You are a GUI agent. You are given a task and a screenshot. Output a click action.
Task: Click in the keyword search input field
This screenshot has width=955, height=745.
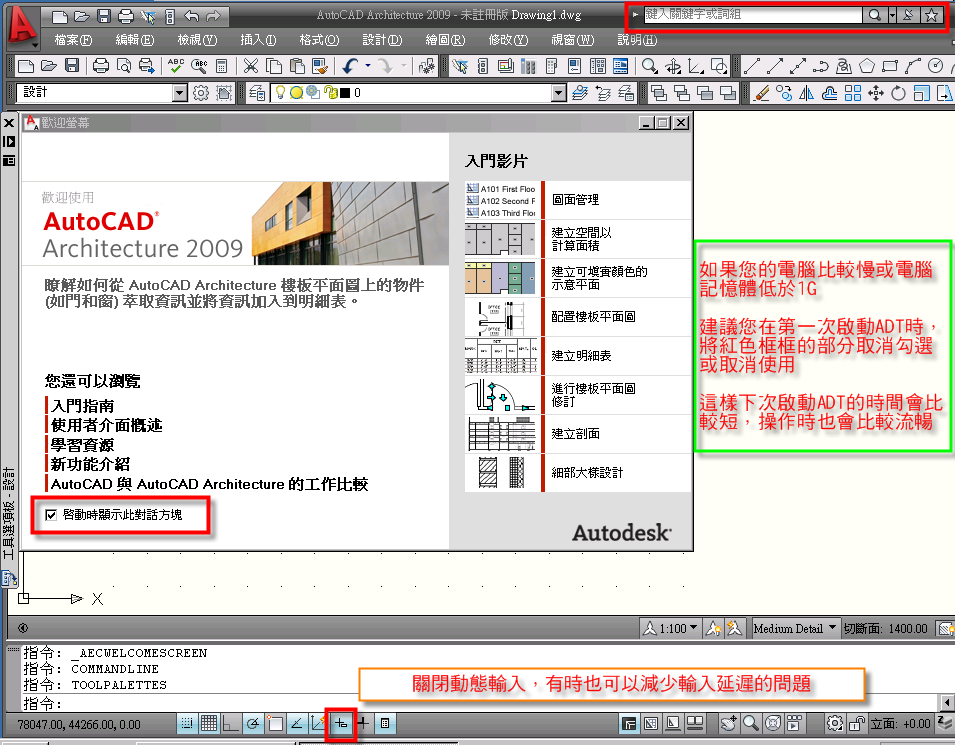753,15
